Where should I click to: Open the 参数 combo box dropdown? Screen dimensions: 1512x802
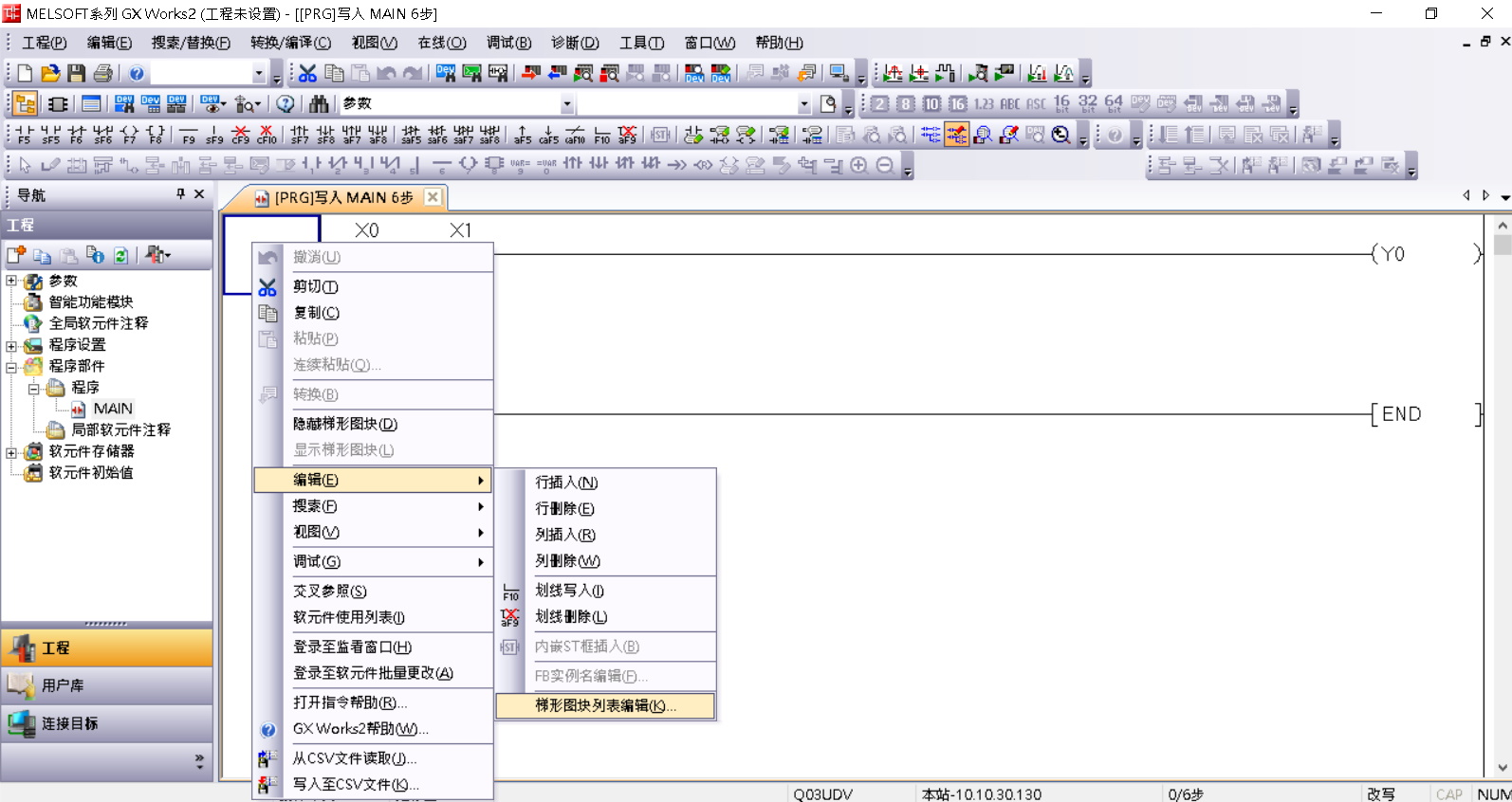[x=567, y=103]
